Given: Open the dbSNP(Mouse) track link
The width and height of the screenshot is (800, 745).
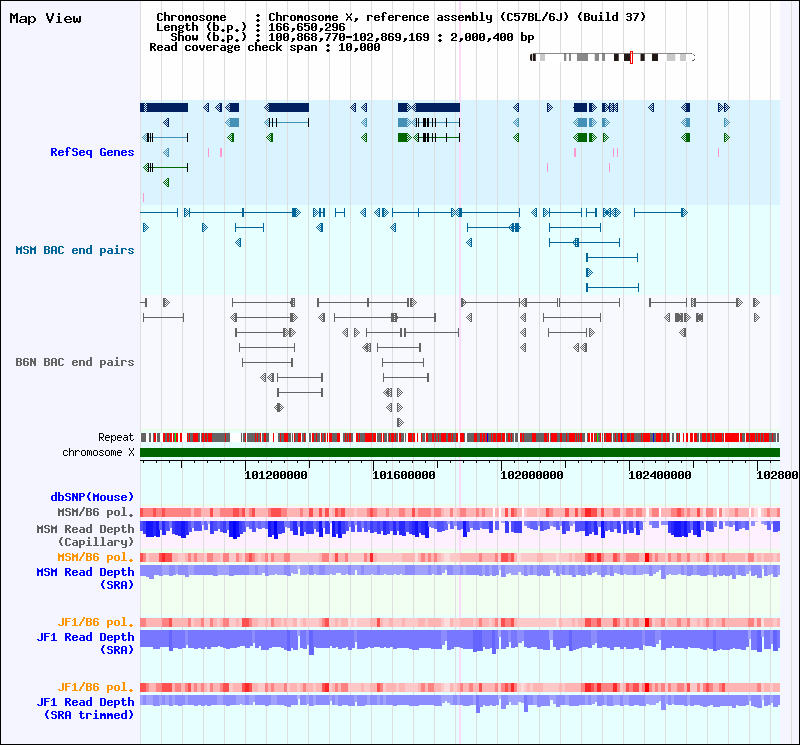Looking at the screenshot, I should (92, 497).
